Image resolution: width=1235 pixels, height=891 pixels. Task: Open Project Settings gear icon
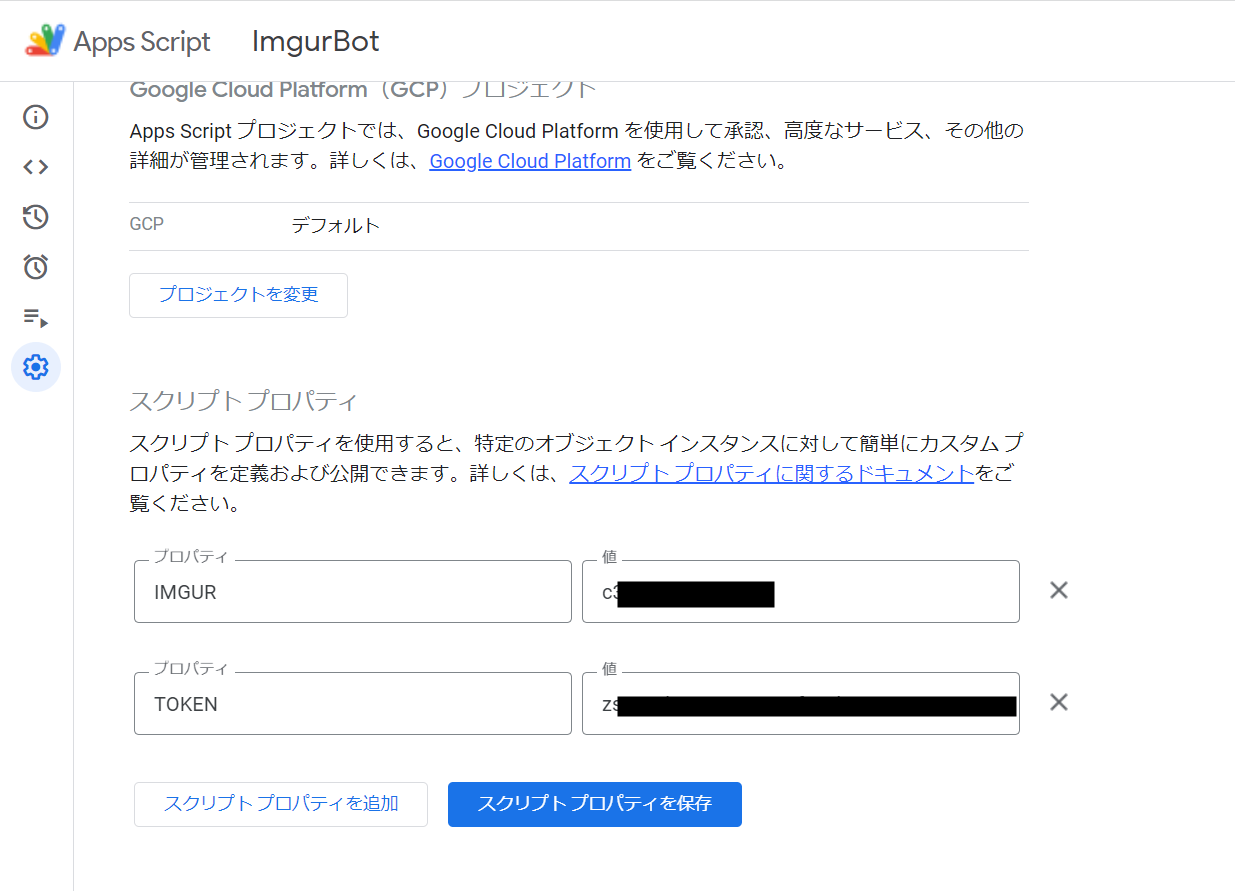(36, 368)
